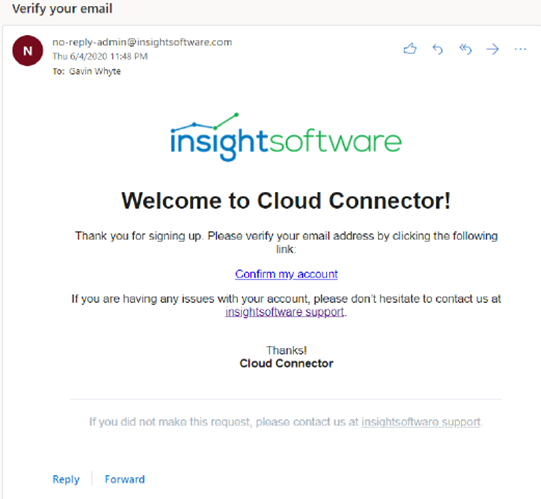This screenshot has width=541, height=499.
Task: Click the Verify your email subject line
Action: pos(62,9)
